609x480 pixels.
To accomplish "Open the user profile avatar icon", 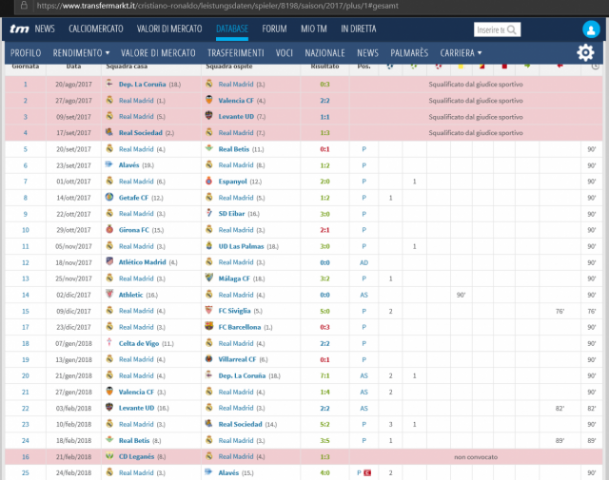I will (591, 30).
